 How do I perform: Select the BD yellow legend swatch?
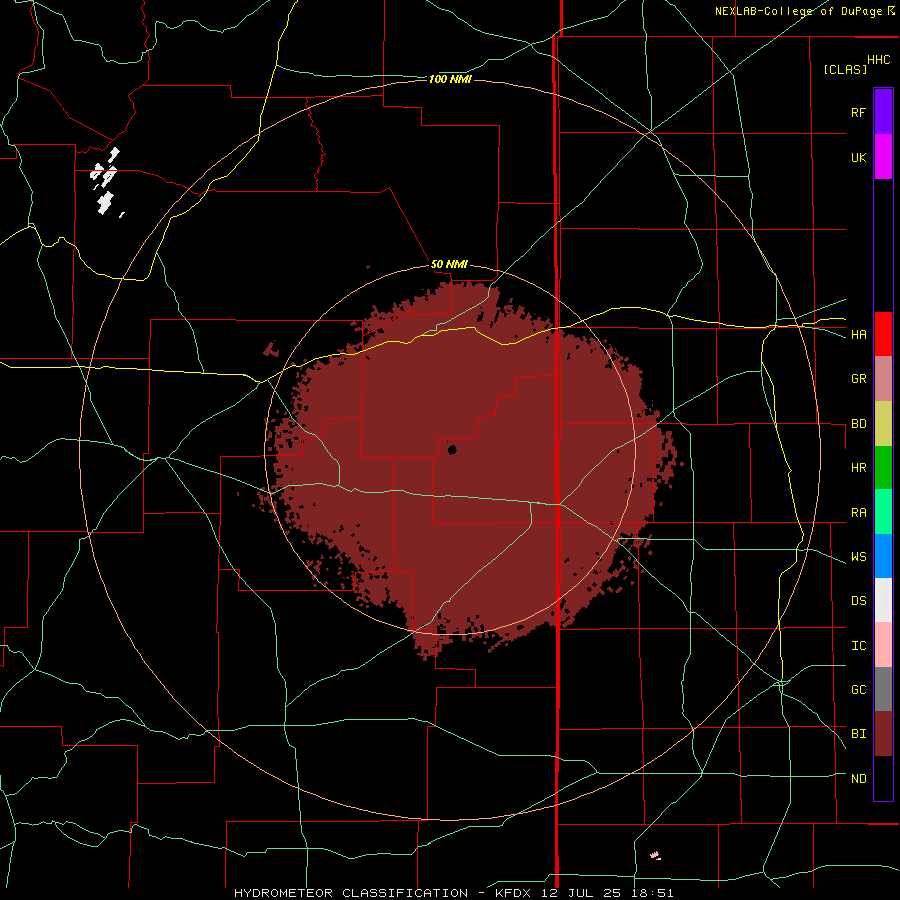click(883, 424)
